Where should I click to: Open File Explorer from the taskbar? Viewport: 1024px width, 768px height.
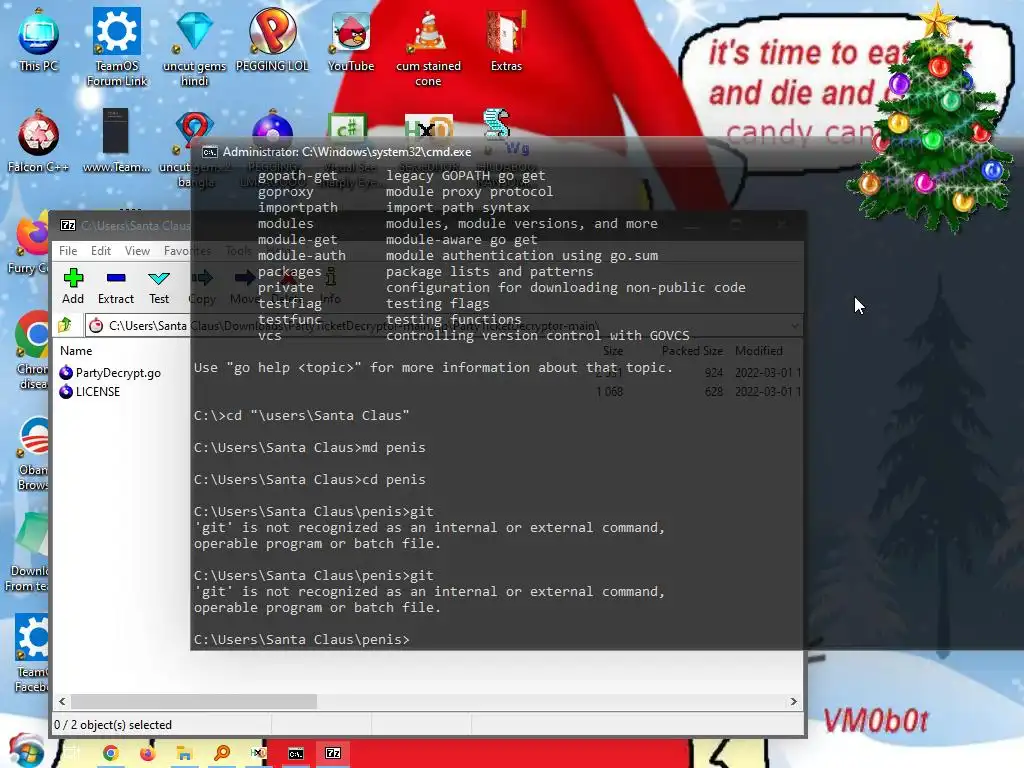coord(185,753)
